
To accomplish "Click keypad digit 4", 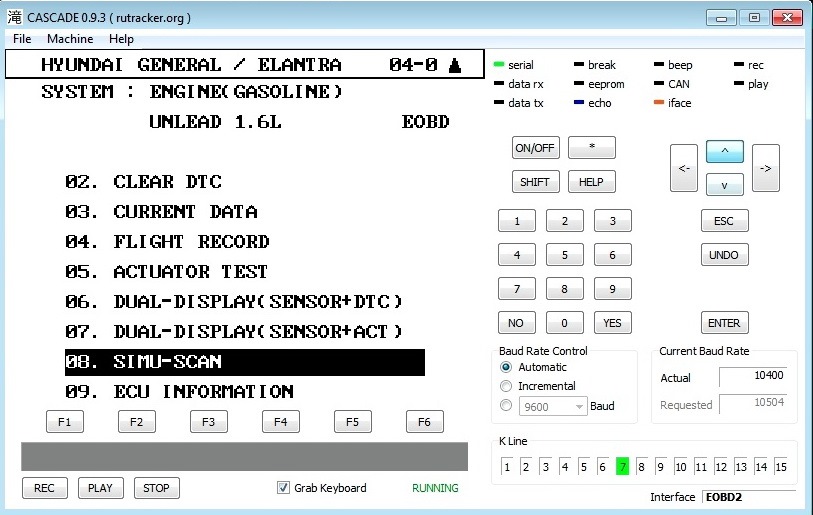I will coord(517,255).
